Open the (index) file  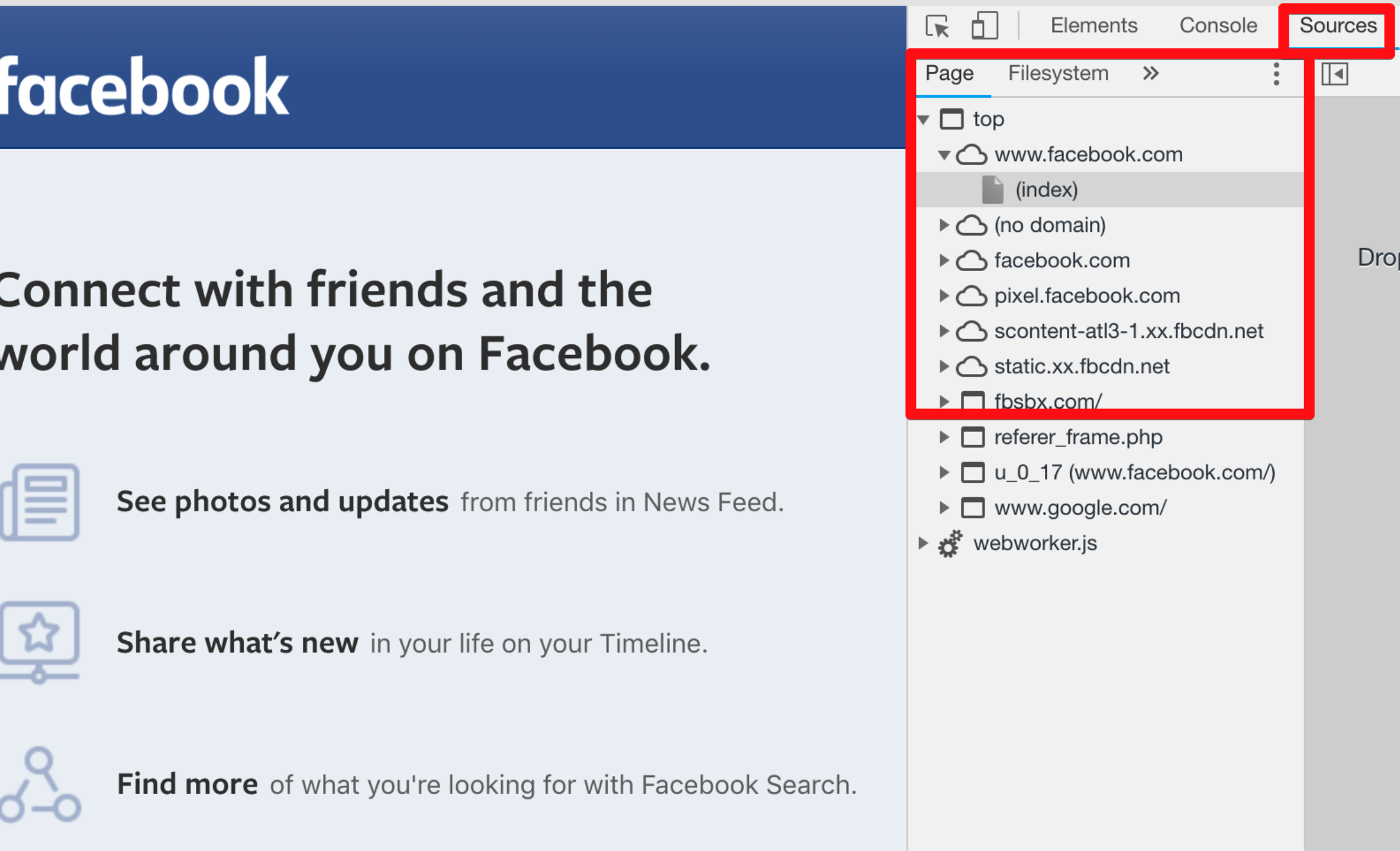coord(1109,190)
